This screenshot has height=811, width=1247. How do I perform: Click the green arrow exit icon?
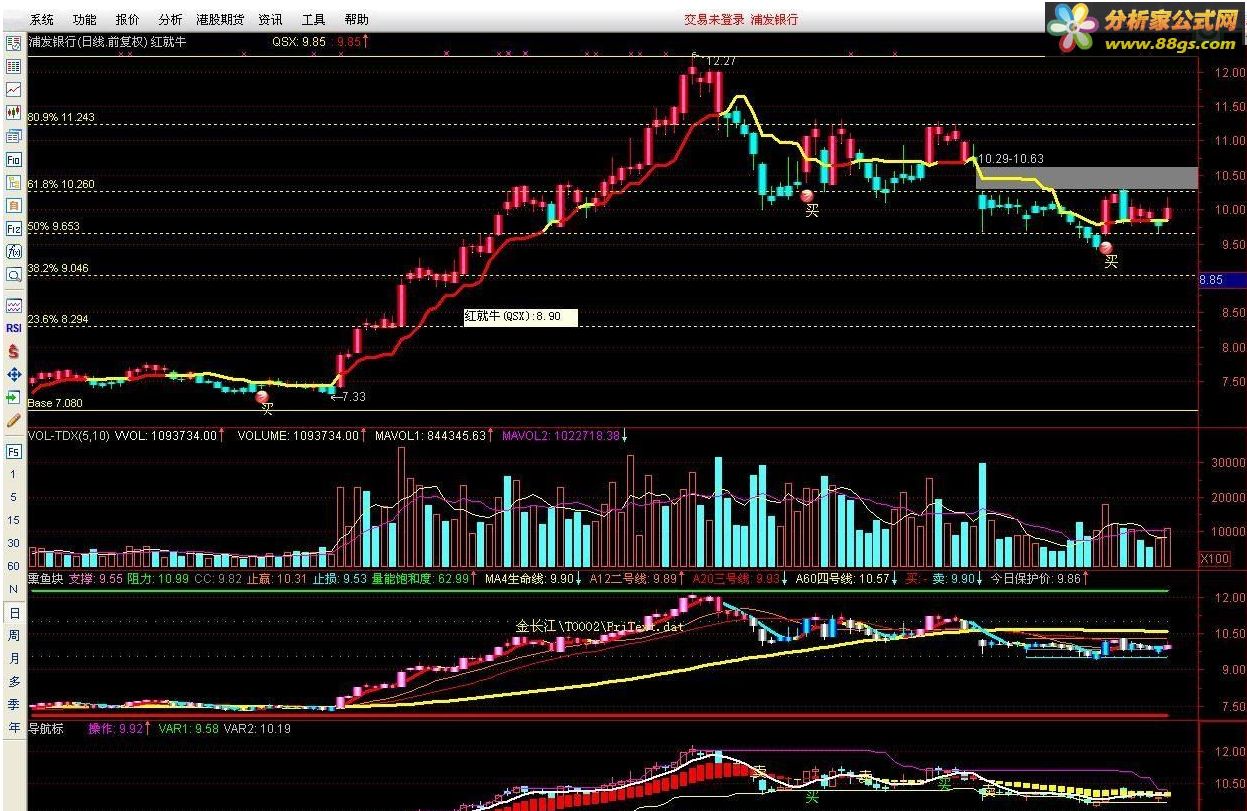click(14, 397)
